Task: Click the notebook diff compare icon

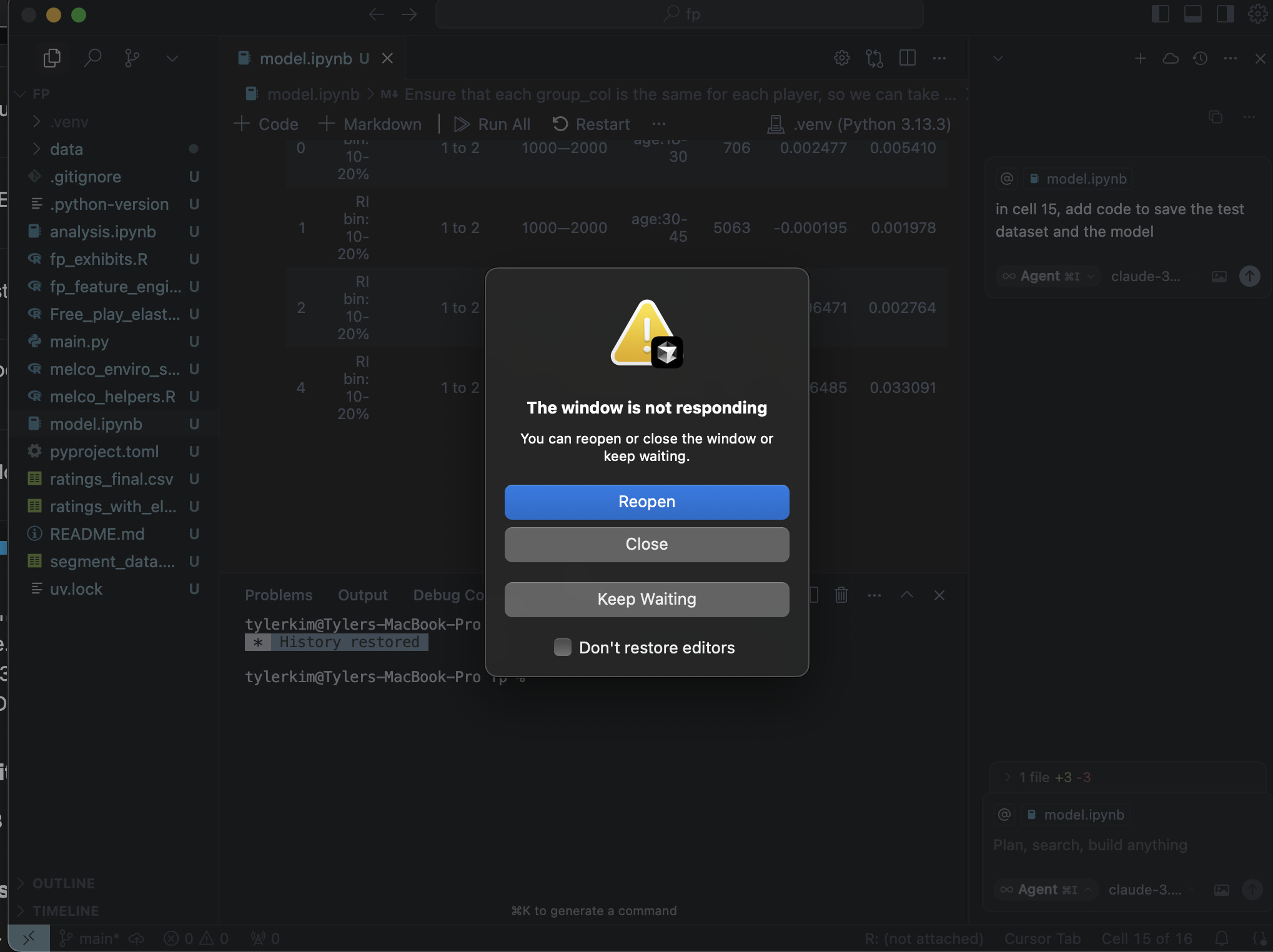Action: click(x=874, y=58)
